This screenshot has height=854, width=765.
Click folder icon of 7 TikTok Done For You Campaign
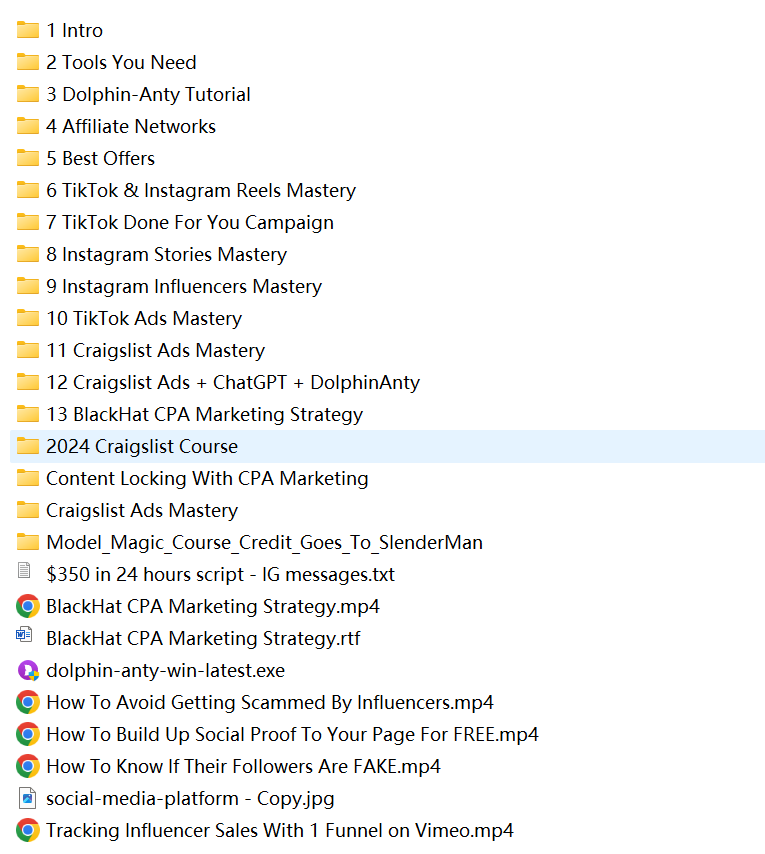click(x=27, y=222)
